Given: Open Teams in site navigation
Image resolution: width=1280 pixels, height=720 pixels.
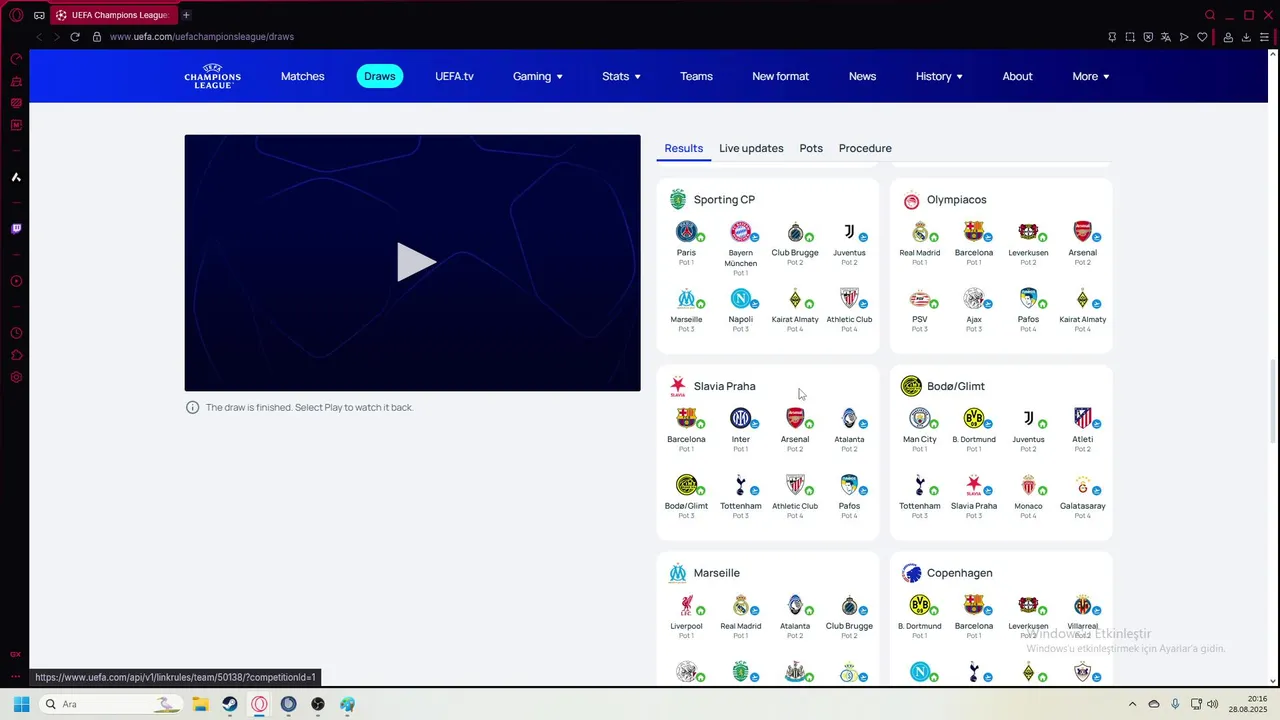Looking at the screenshot, I should click(x=696, y=76).
